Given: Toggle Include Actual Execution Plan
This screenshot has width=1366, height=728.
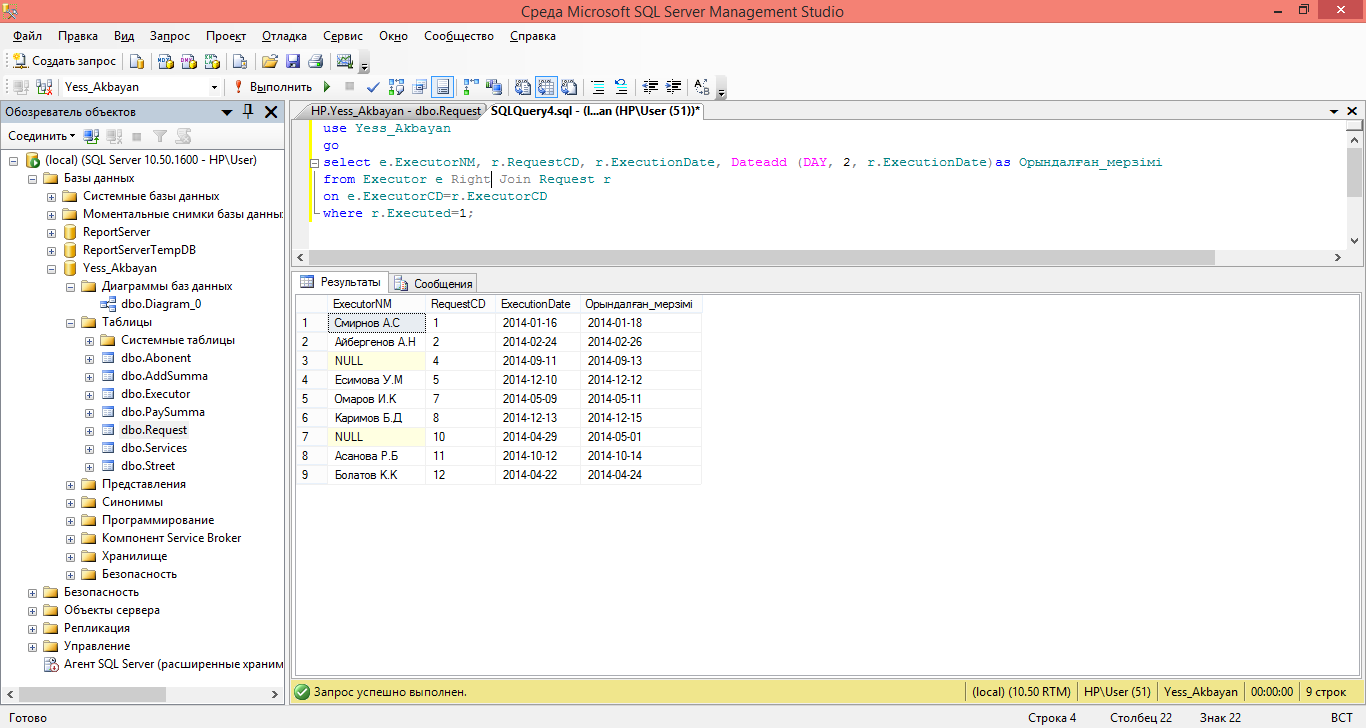Looking at the screenshot, I should point(471,87).
